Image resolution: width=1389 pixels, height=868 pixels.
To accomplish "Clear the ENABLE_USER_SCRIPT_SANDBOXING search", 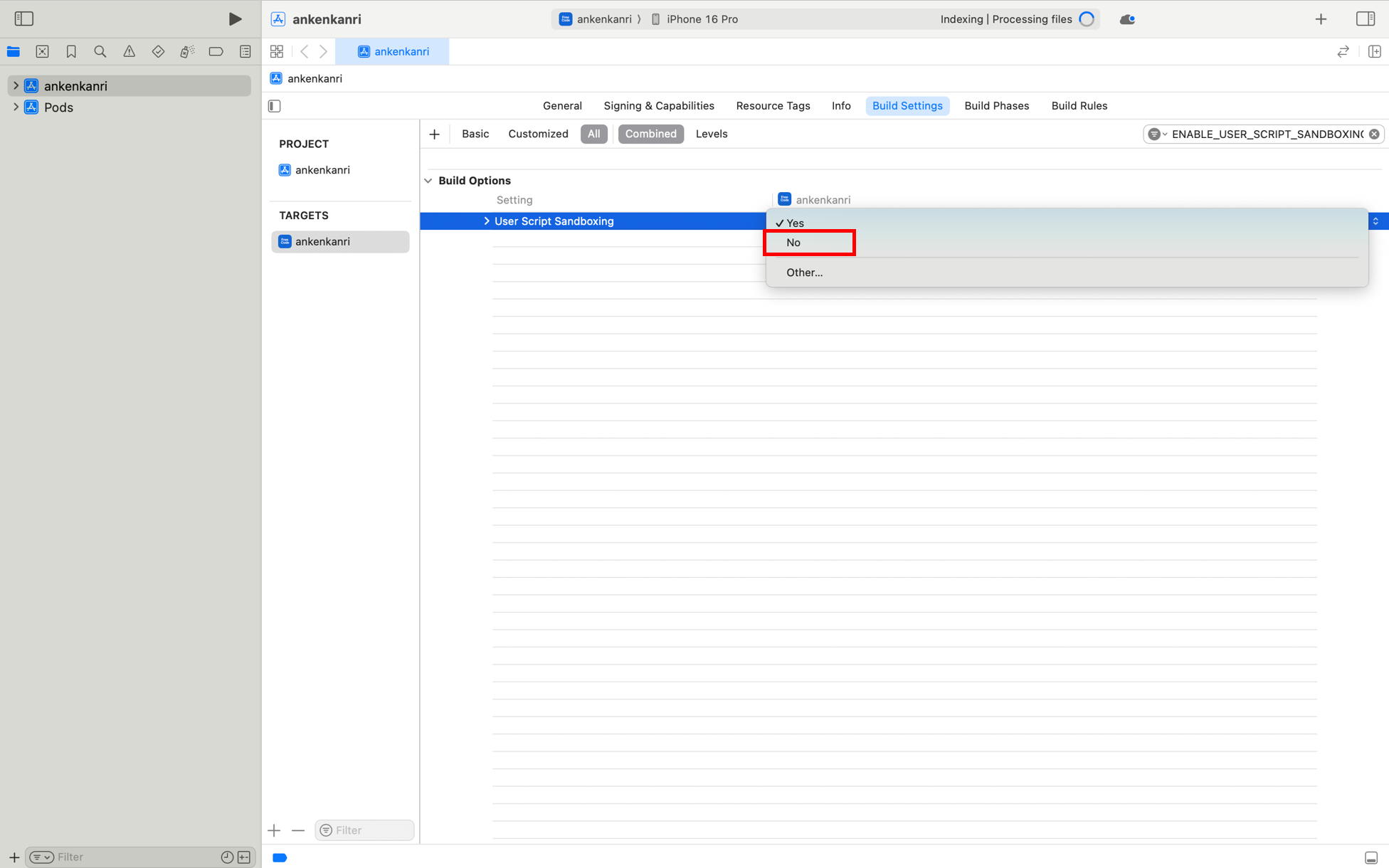I will click(1374, 134).
